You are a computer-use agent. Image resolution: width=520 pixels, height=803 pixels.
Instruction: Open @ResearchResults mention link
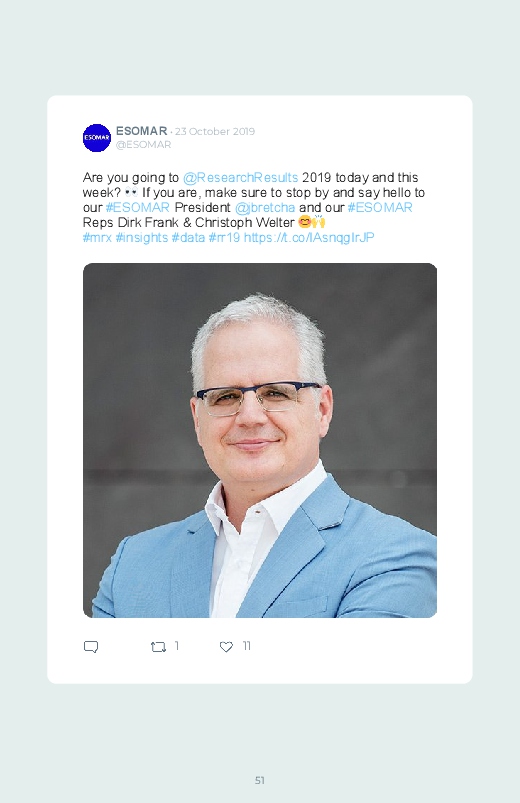(240, 178)
